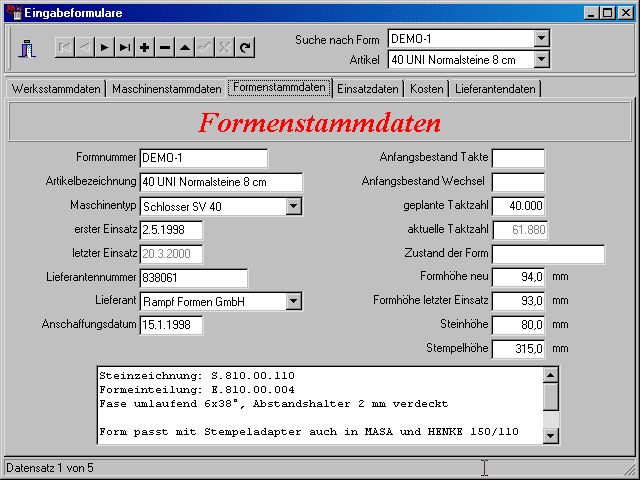The height and width of the screenshot is (480, 640).
Task: Expand the Artikel dropdown list
Action: point(541,59)
